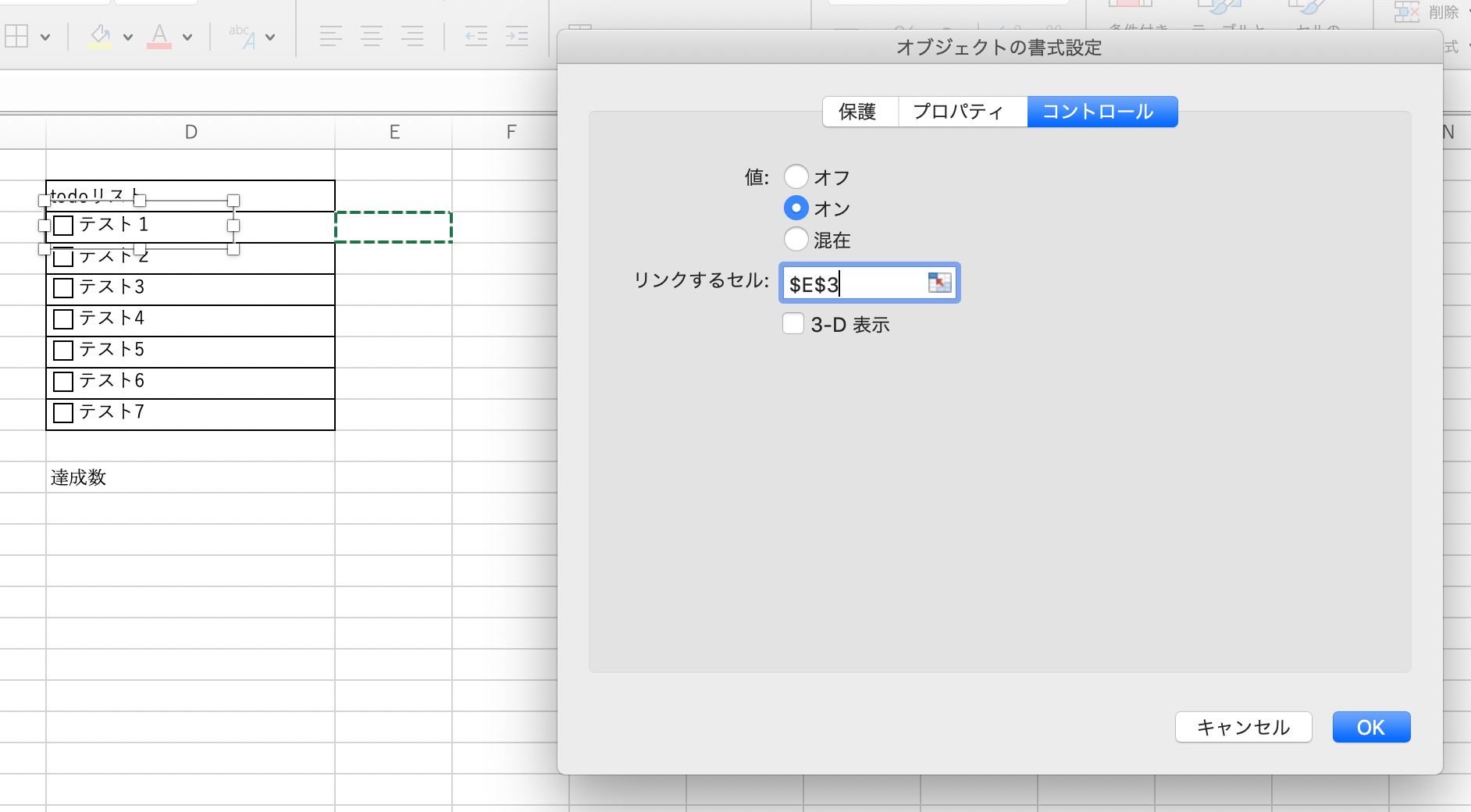1471x812 pixels.
Task: Click the キャンセル button
Action: tap(1243, 727)
